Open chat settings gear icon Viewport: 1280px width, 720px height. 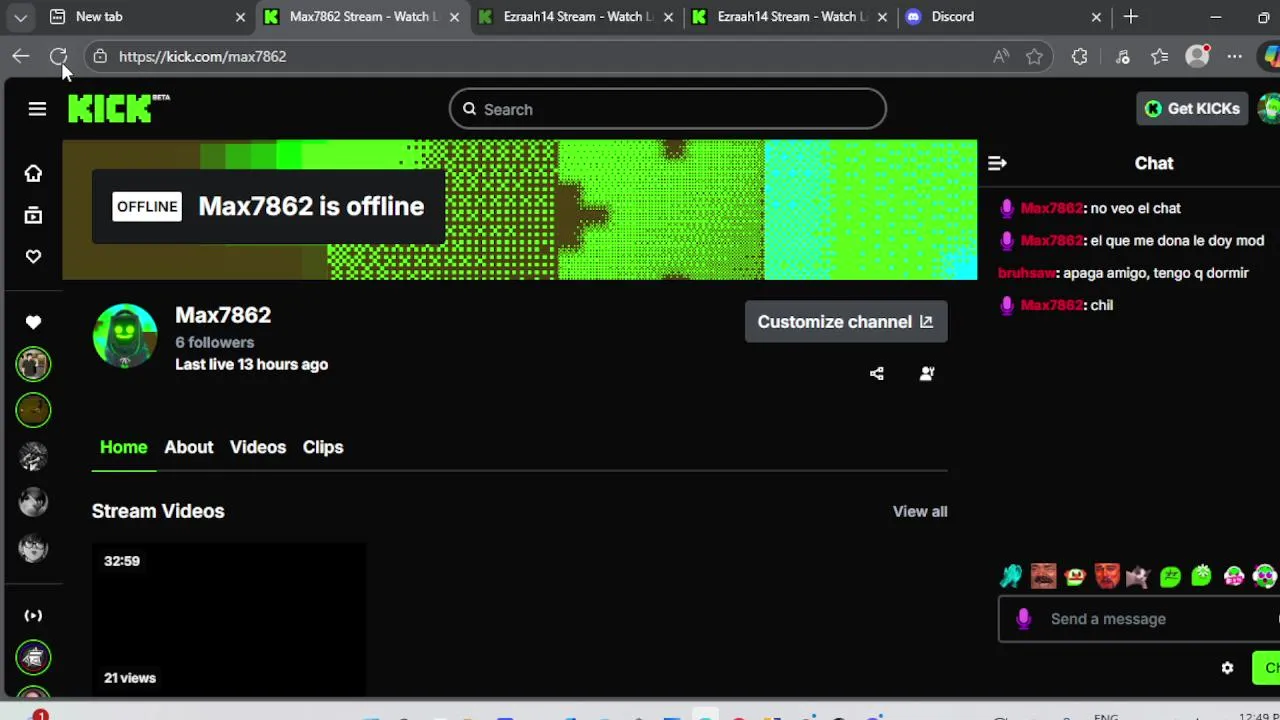click(1227, 668)
